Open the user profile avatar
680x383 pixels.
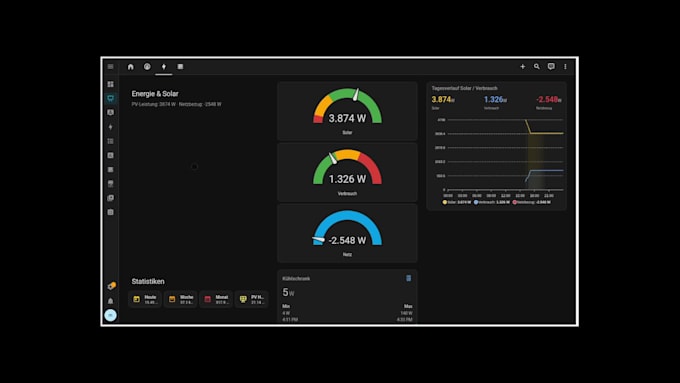coord(111,315)
